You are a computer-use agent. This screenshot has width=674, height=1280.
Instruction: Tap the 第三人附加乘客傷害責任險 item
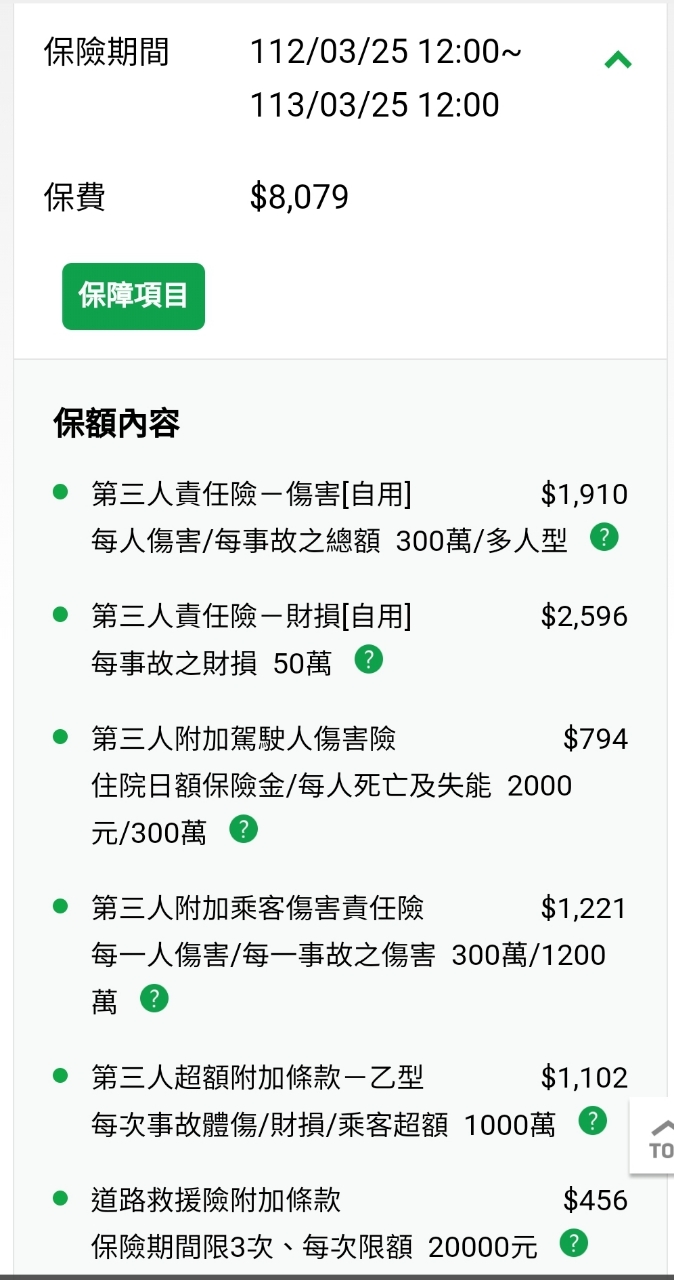257,908
